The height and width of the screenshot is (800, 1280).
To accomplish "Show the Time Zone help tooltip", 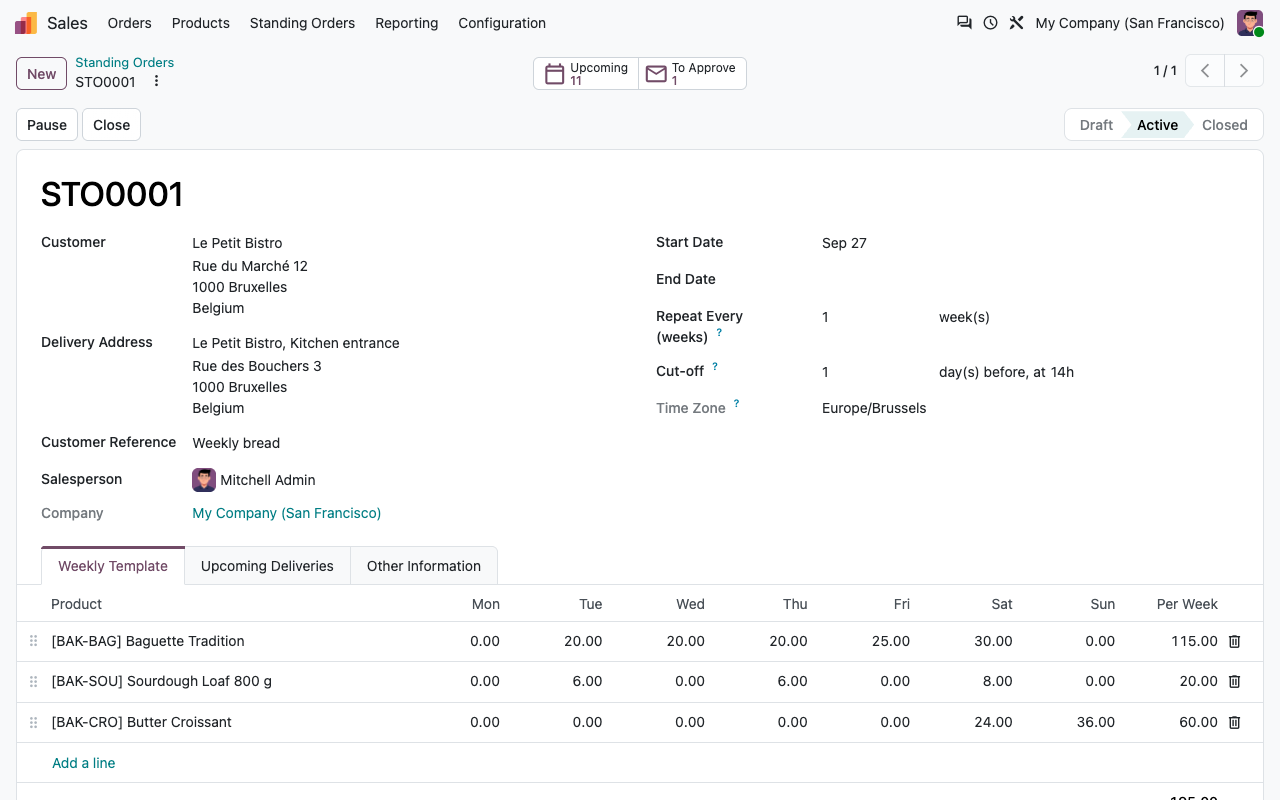I will click(737, 404).
